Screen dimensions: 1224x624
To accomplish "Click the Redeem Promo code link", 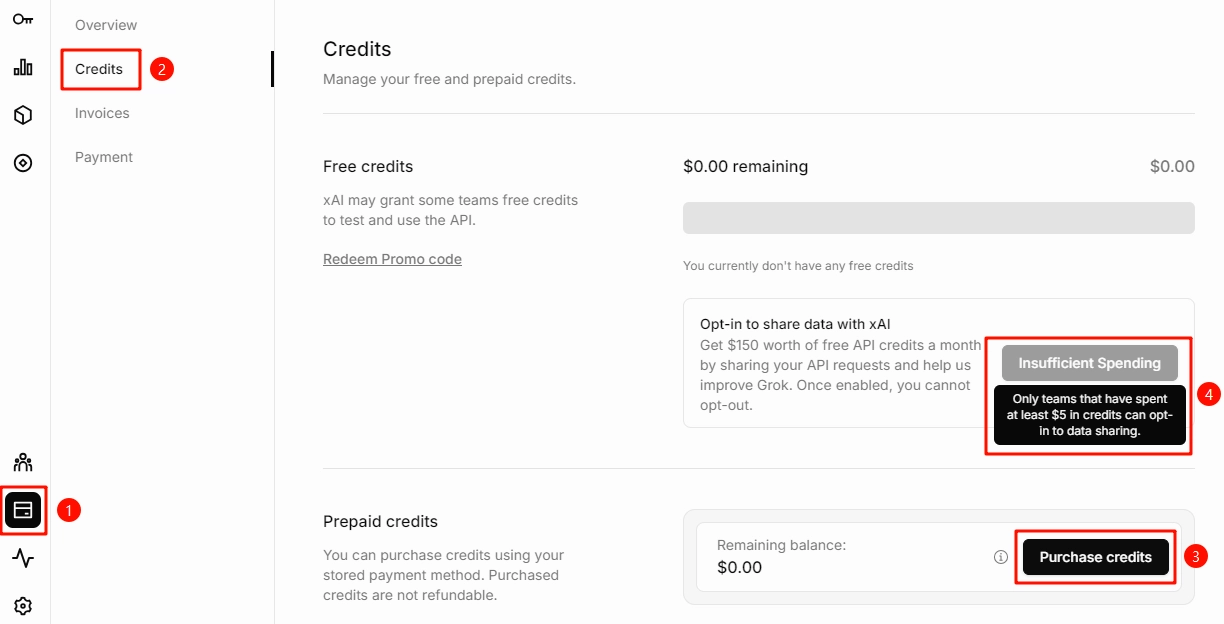I will tap(392, 259).
